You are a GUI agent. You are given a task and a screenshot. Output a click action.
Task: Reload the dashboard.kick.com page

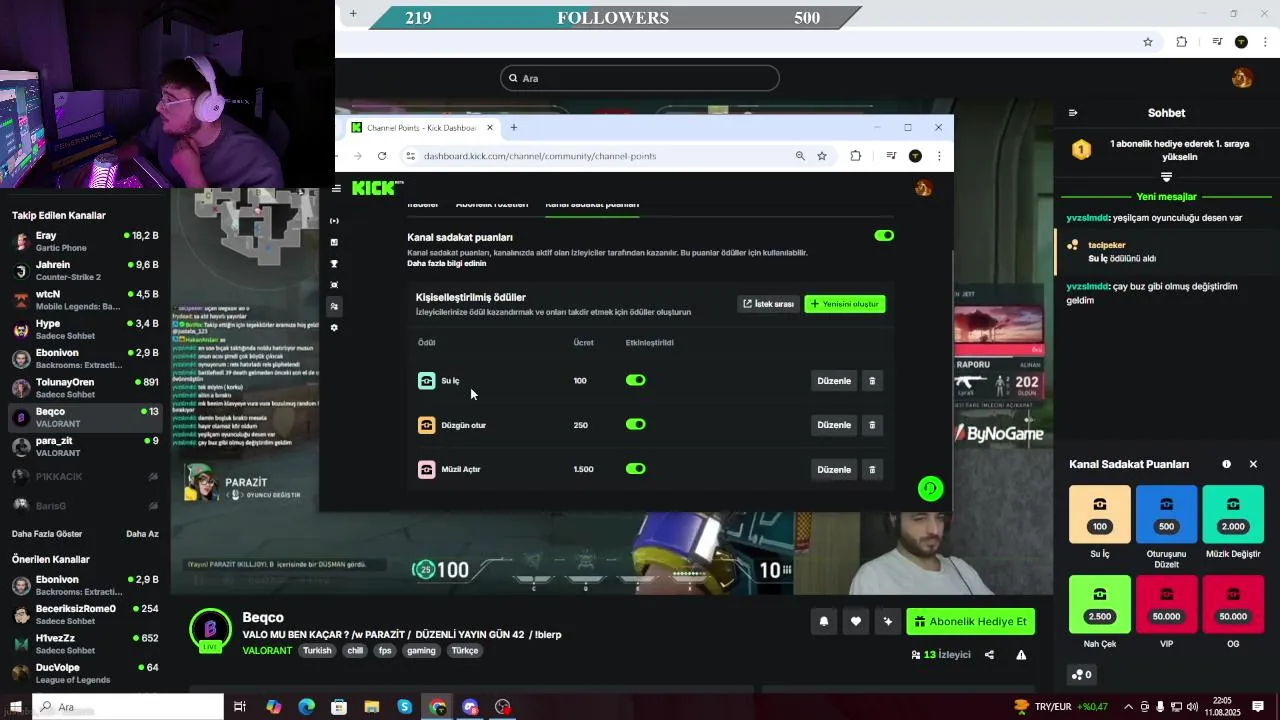click(x=382, y=156)
